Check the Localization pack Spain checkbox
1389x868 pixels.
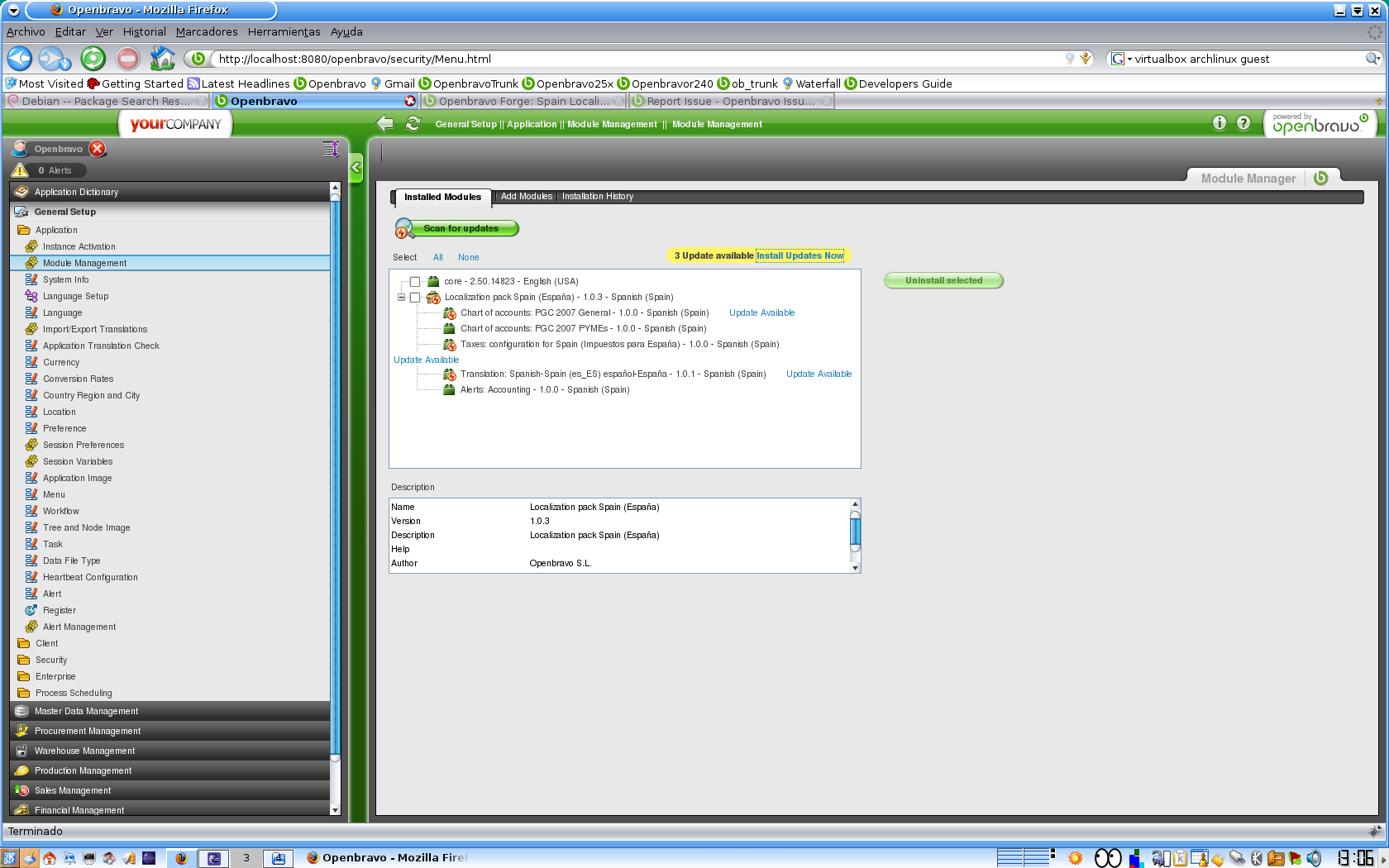click(x=415, y=298)
